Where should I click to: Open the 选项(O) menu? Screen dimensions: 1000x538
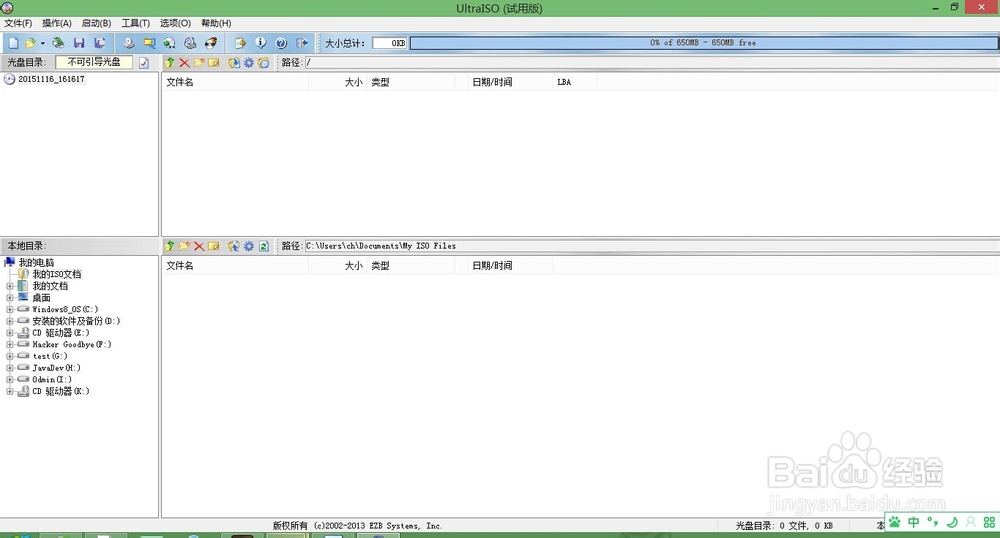coord(175,23)
